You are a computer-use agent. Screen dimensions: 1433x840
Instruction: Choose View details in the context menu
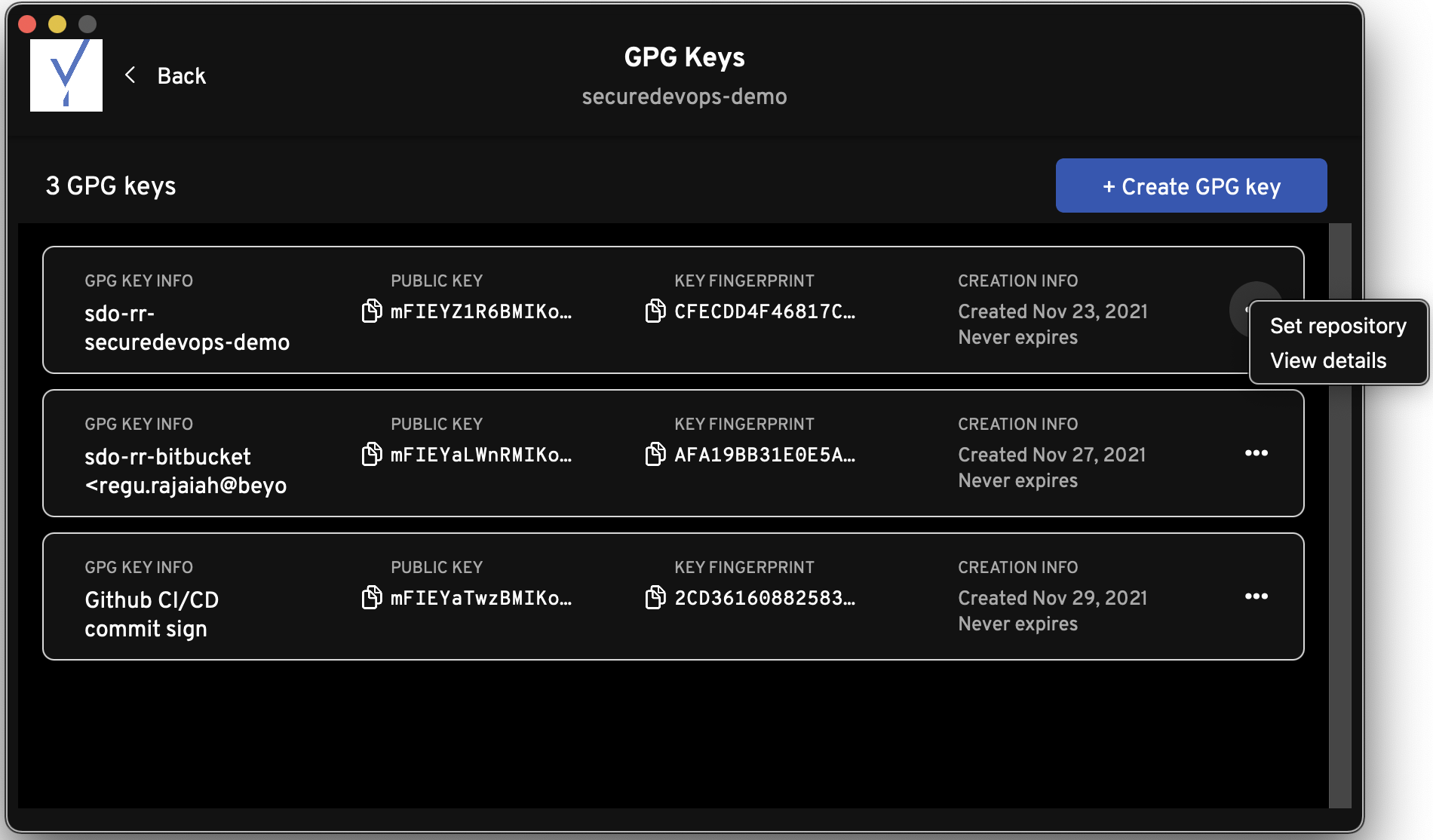point(1328,360)
